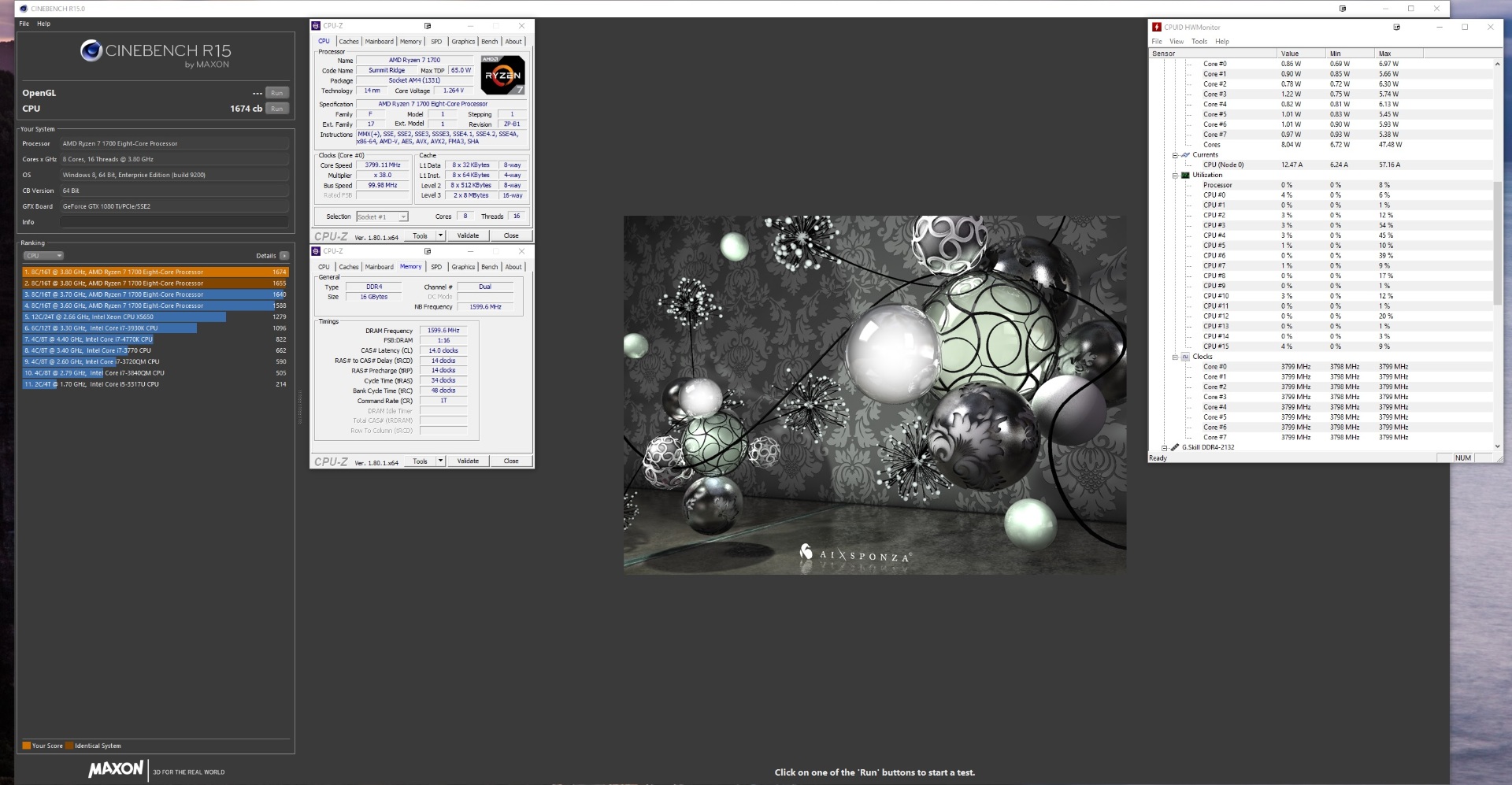Click Close in the upper CPU-Z window
The image size is (1512, 785).
tap(511, 235)
